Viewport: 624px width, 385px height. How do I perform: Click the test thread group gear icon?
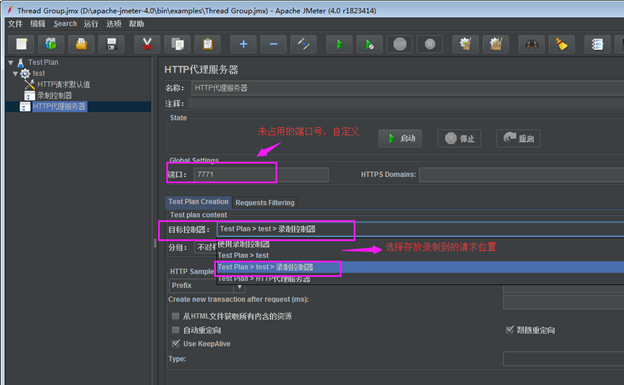click(x=25, y=73)
